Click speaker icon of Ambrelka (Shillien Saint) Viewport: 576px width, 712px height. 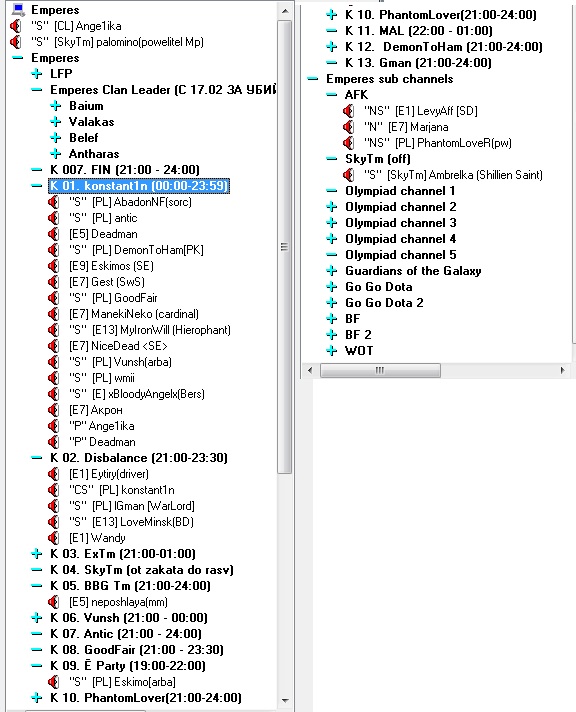coord(349,175)
